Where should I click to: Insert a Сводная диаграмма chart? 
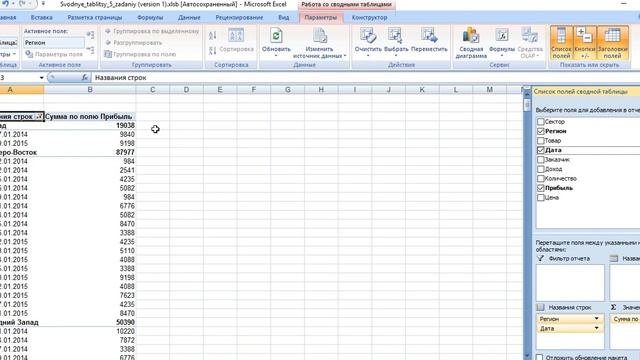point(471,43)
